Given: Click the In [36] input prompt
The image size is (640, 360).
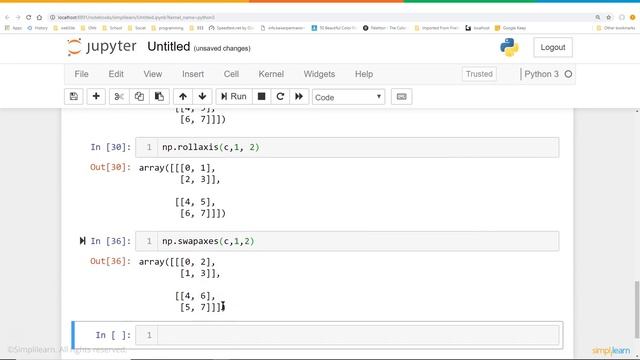Looking at the screenshot, I should click(111, 241).
